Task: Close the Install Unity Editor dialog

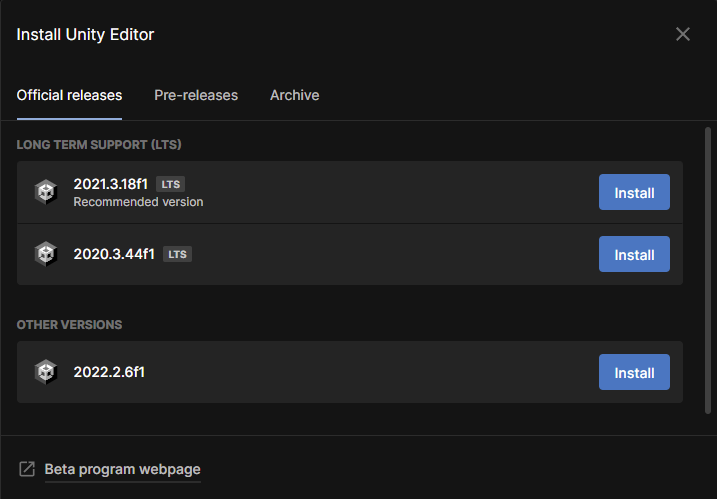Action: [x=683, y=34]
